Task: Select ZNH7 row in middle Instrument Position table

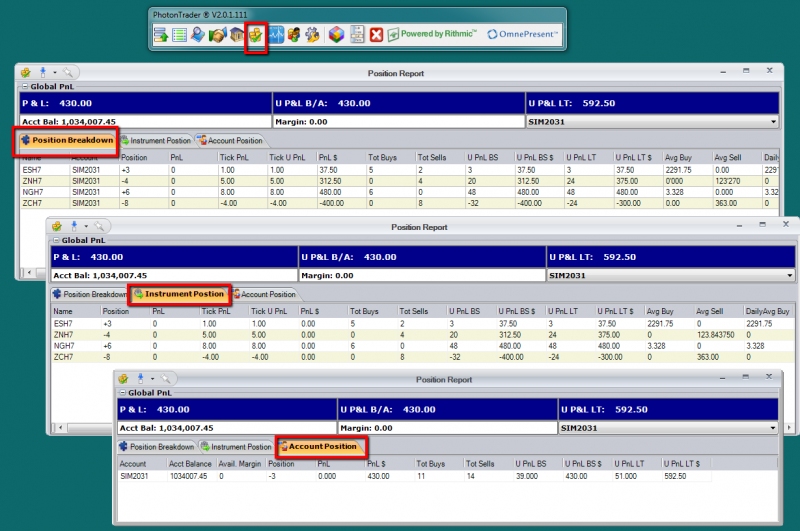Action: 422,335
